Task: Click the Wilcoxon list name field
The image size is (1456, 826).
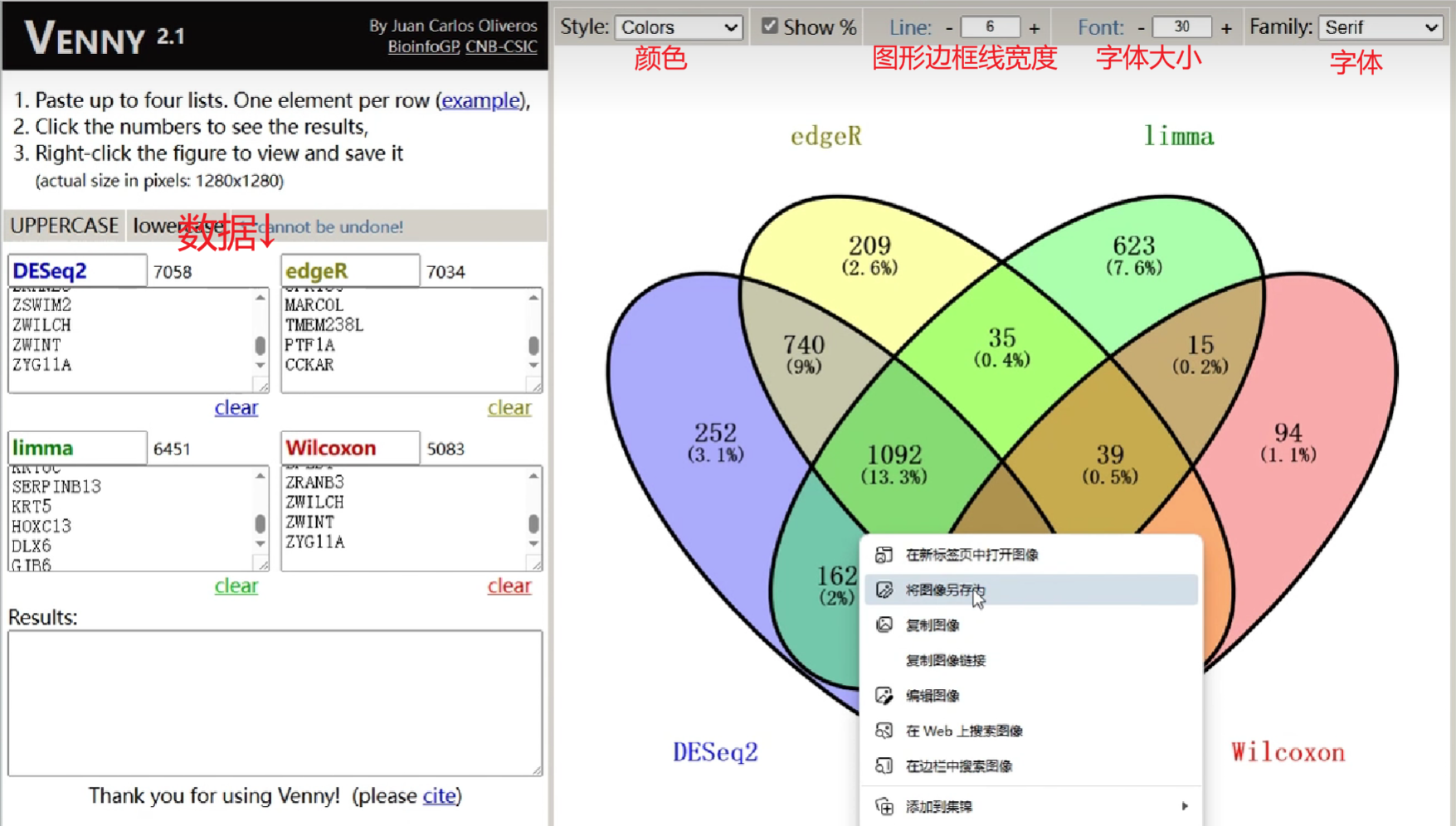Action: pos(350,448)
